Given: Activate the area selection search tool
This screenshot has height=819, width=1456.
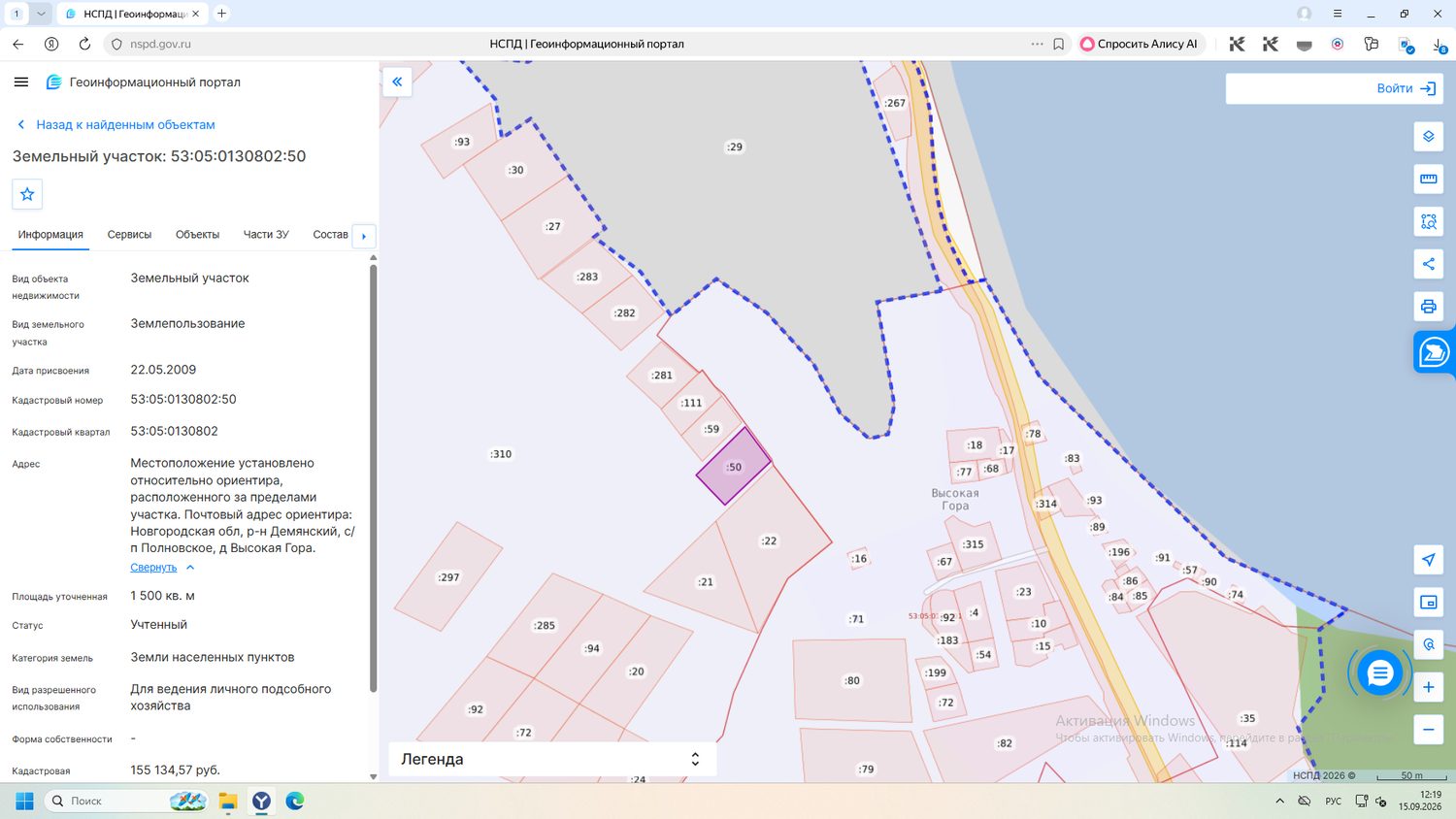Looking at the screenshot, I should tap(1428, 221).
